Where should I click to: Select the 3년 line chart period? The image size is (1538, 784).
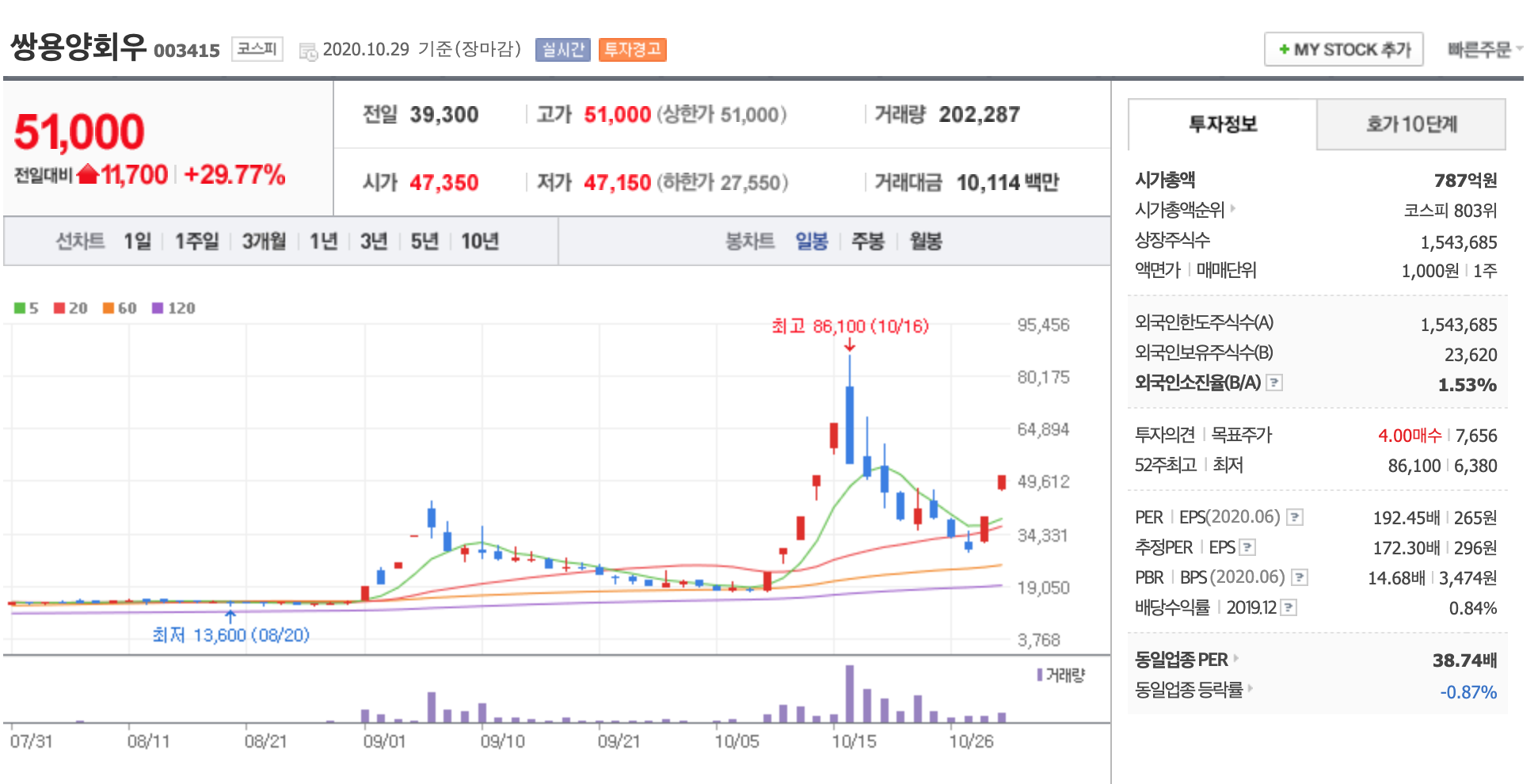point(374,241)
